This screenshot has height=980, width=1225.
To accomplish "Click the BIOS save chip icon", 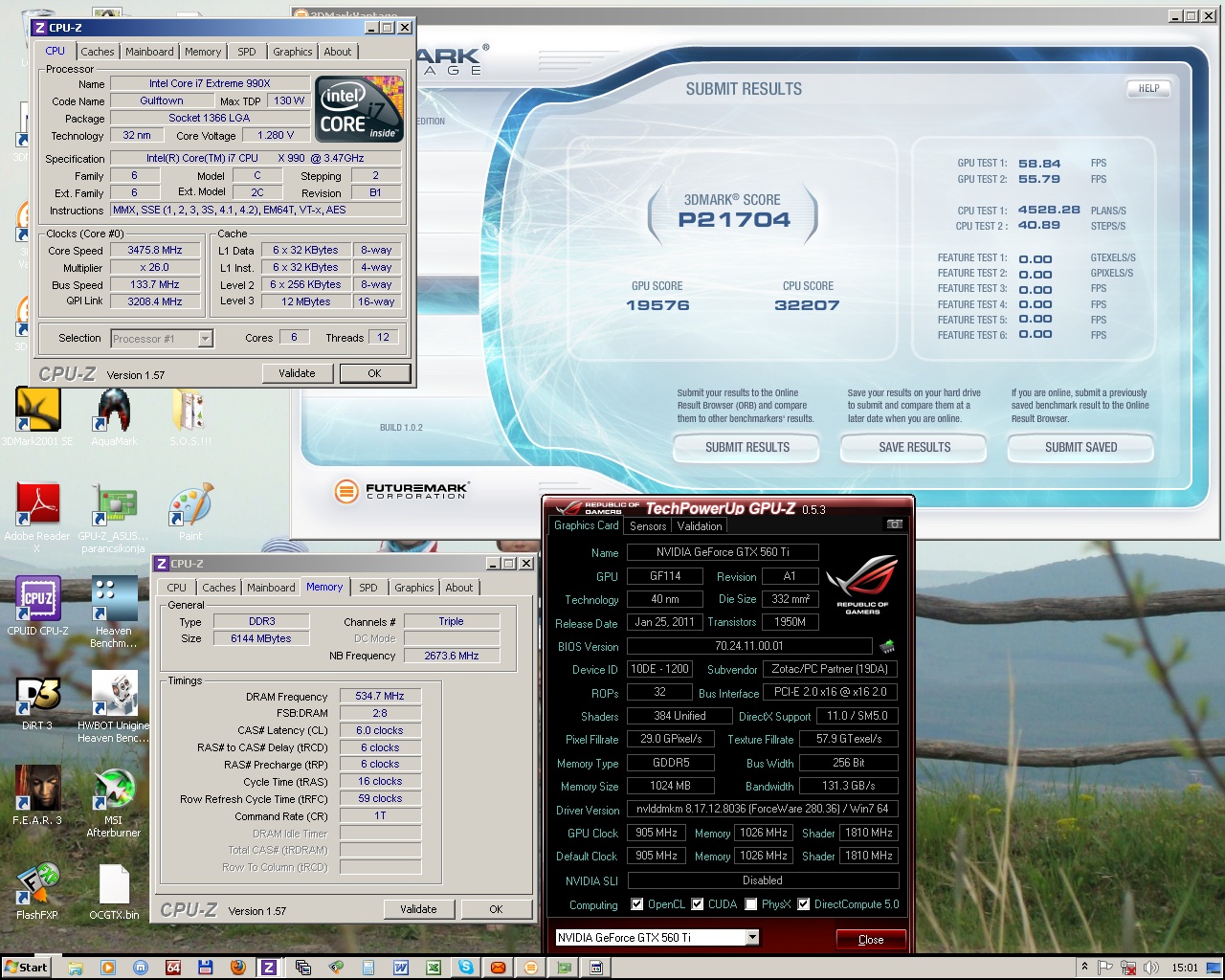I will [887, 646].
